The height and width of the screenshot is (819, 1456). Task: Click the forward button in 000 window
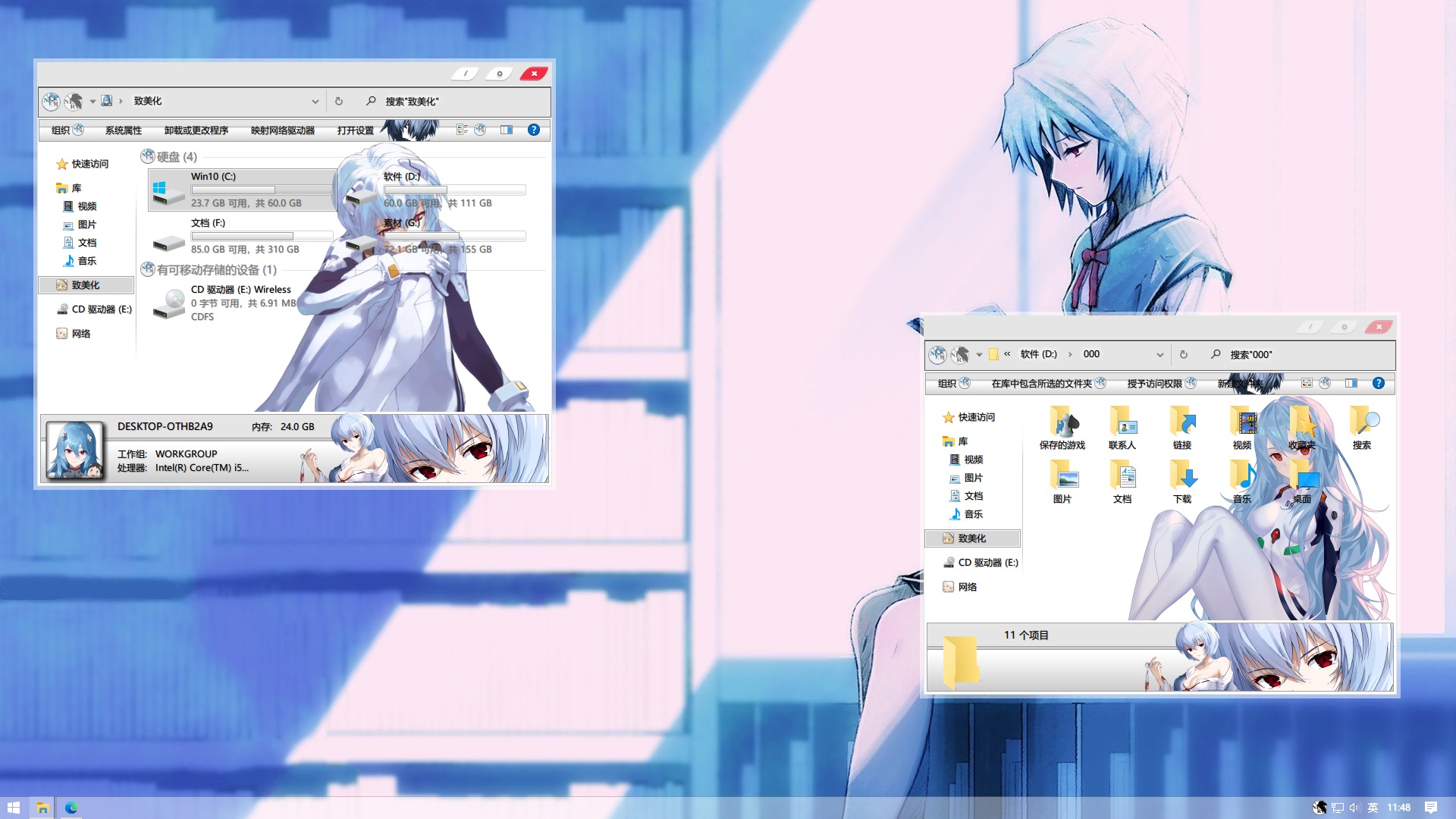pyautogui.click(x=960, y=354)
